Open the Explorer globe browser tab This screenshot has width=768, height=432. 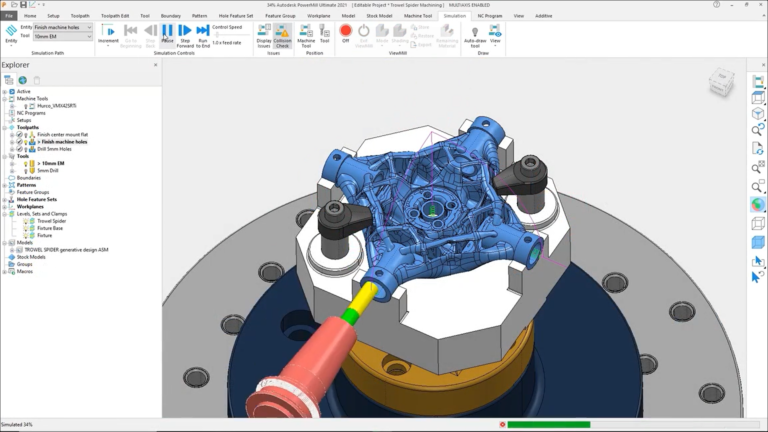[23, 80]
